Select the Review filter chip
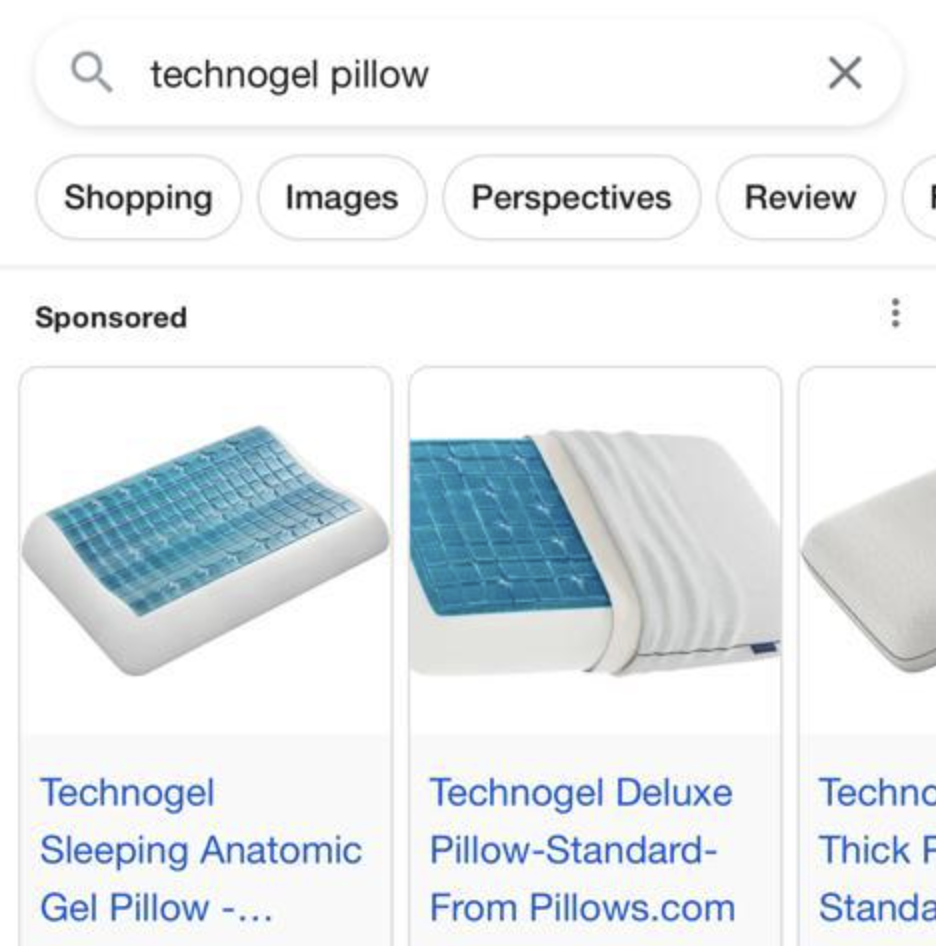The image size is (936, 946). [800, 197]
